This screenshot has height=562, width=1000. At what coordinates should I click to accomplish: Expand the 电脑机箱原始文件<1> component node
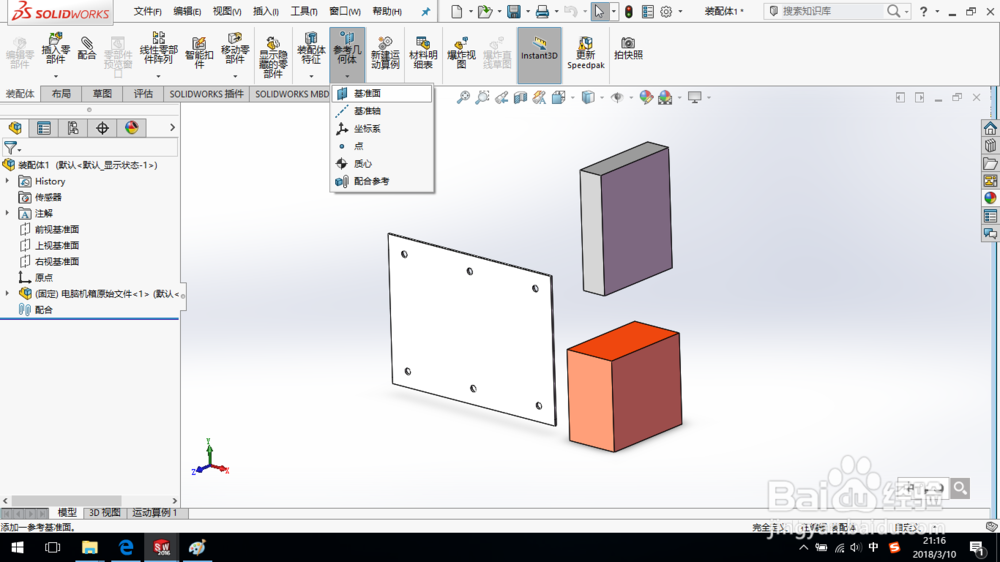pyautogui.click(x=8, y=293)
